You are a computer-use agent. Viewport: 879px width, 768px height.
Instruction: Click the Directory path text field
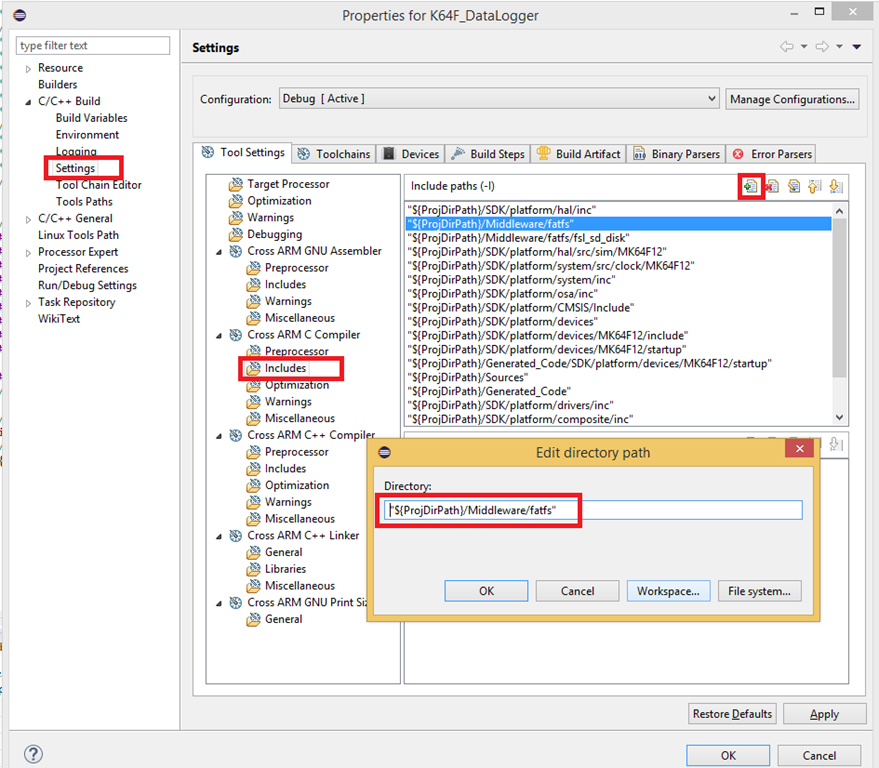point(594,510)
